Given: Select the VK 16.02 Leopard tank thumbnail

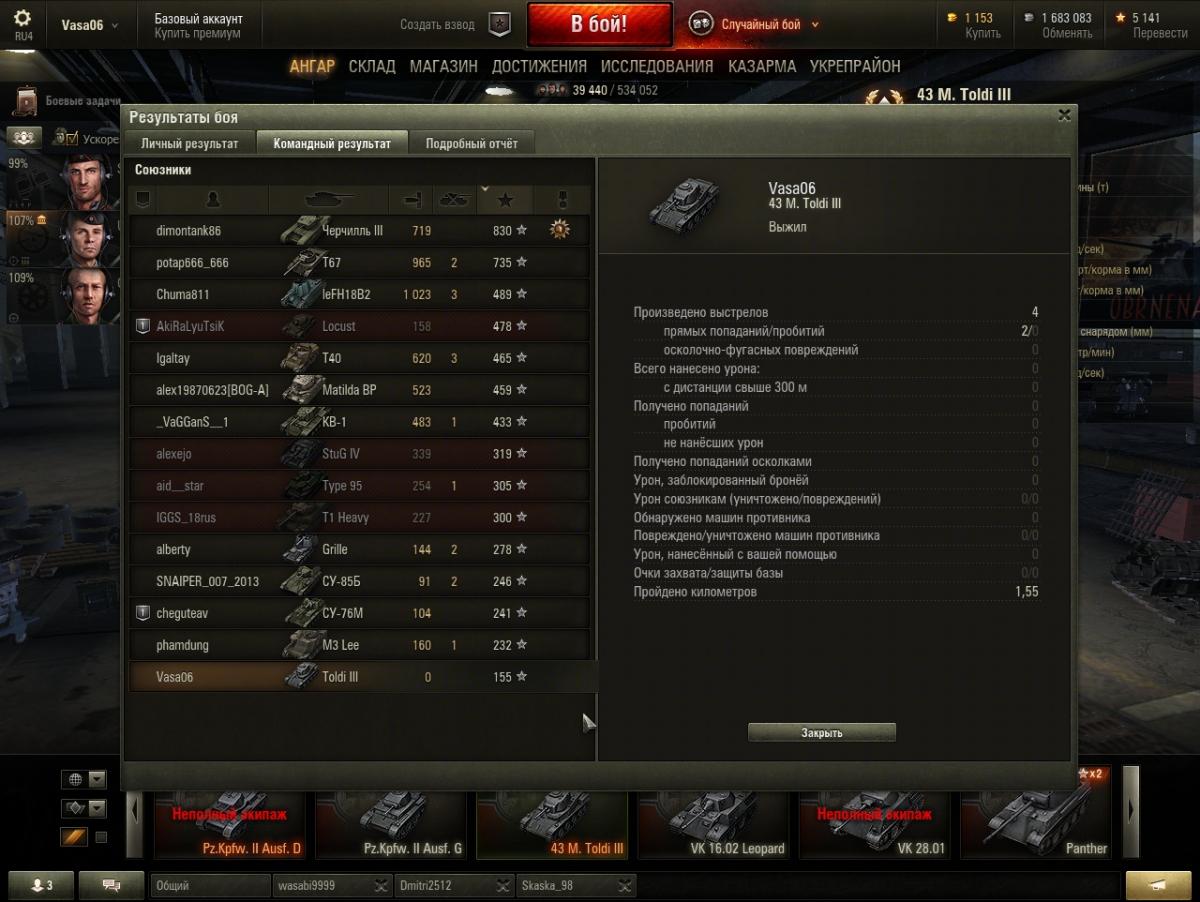Looking at the screenshot, I should (x=713, y=821).
